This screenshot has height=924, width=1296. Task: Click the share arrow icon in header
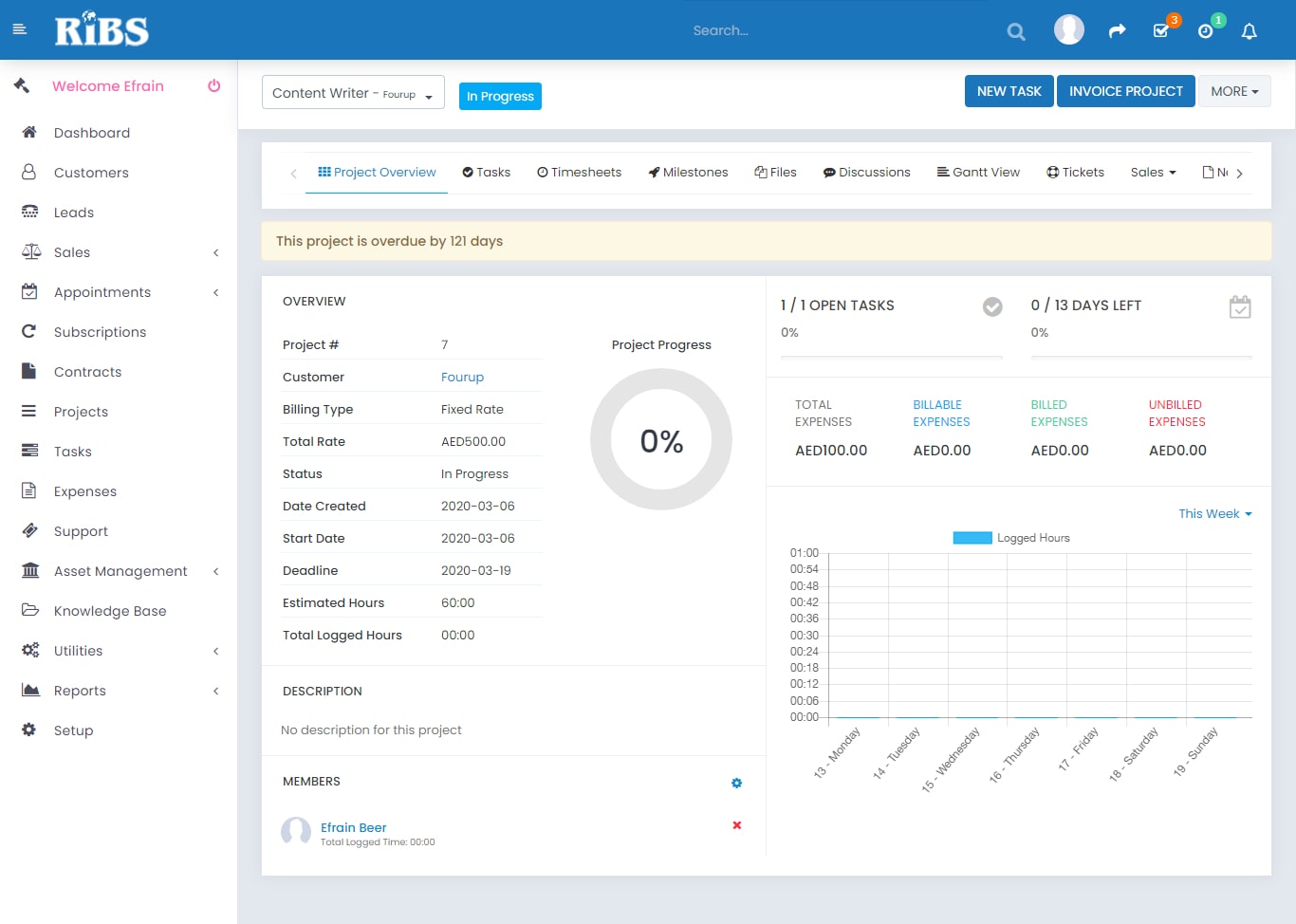[1117, 31]
